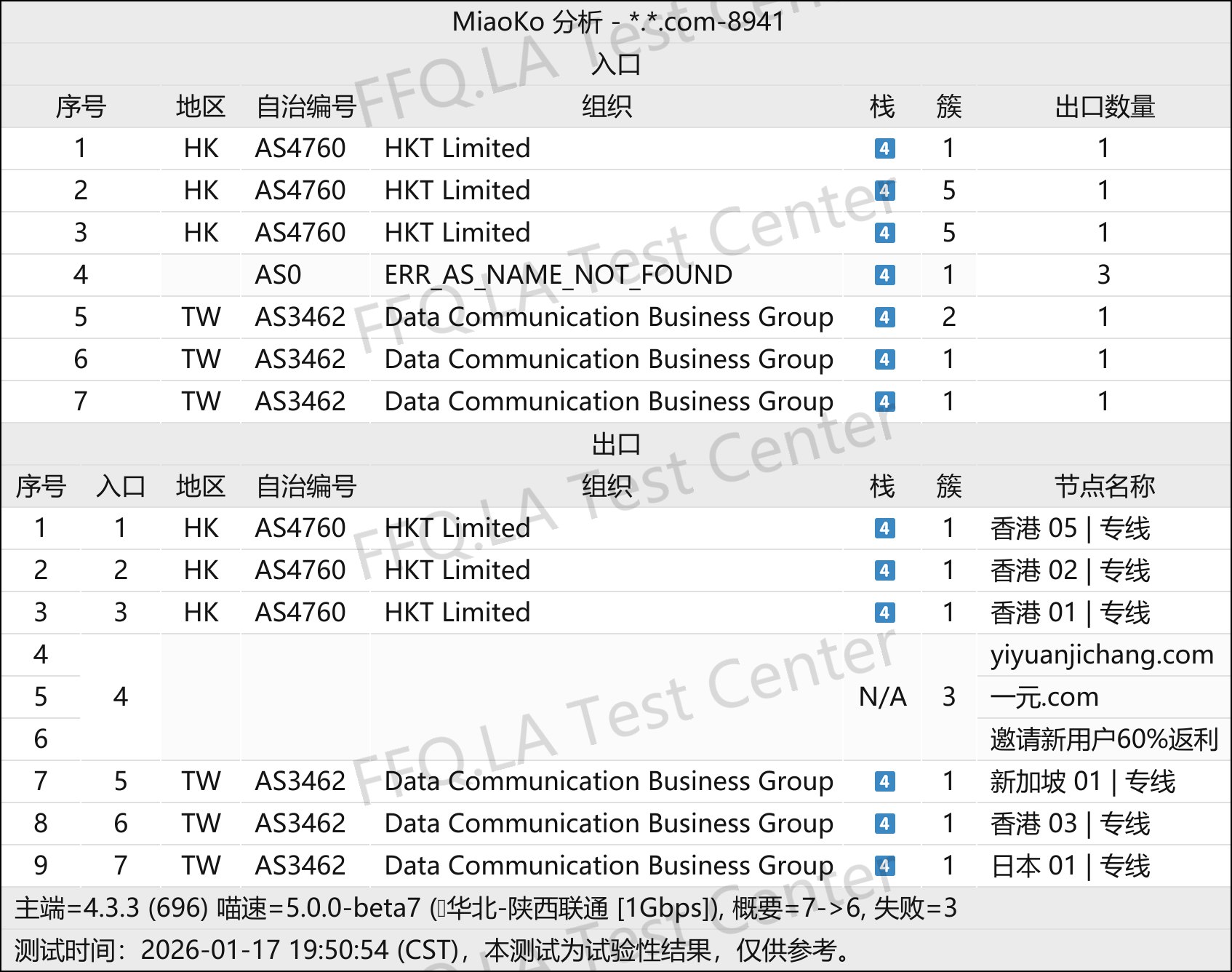Click the IPv4 badge of 新加坡 01 | 专线 row

(x=884, y=781)
